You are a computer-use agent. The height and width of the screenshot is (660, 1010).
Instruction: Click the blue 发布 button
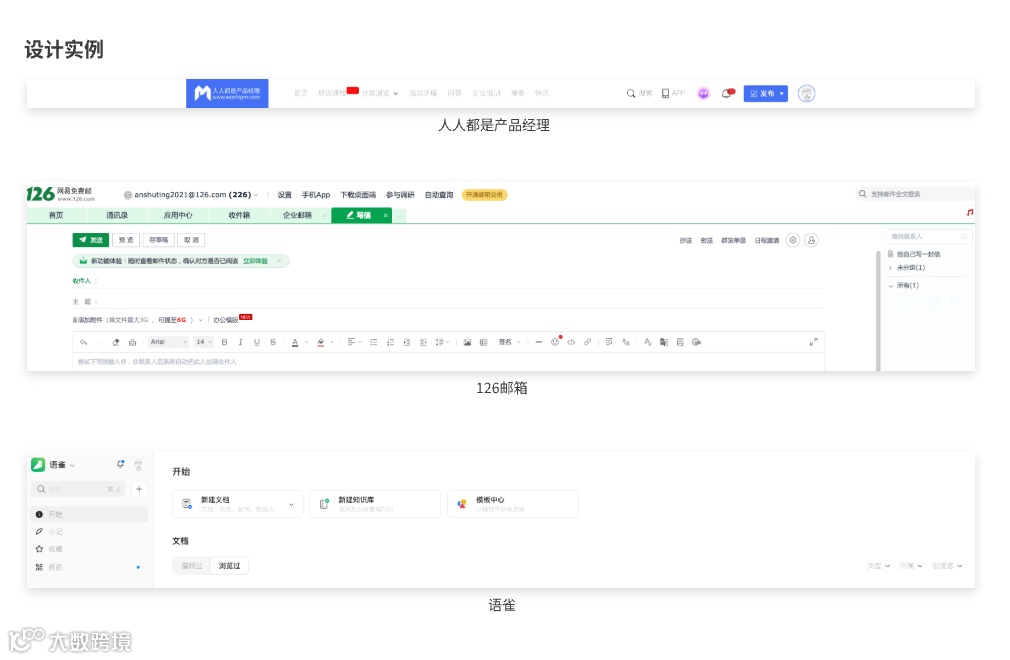click(765, 93)
